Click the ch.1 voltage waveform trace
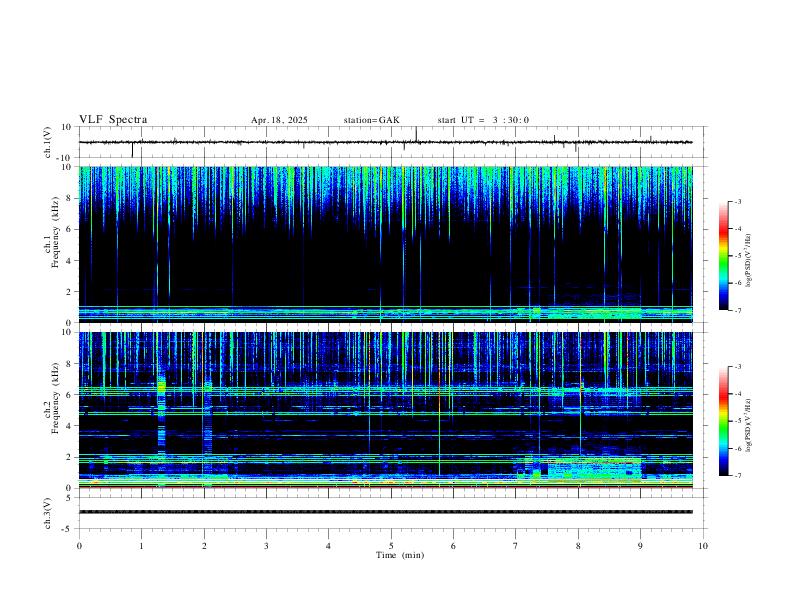Viewport: 792px width, 612px height. [x=385, y=142]
